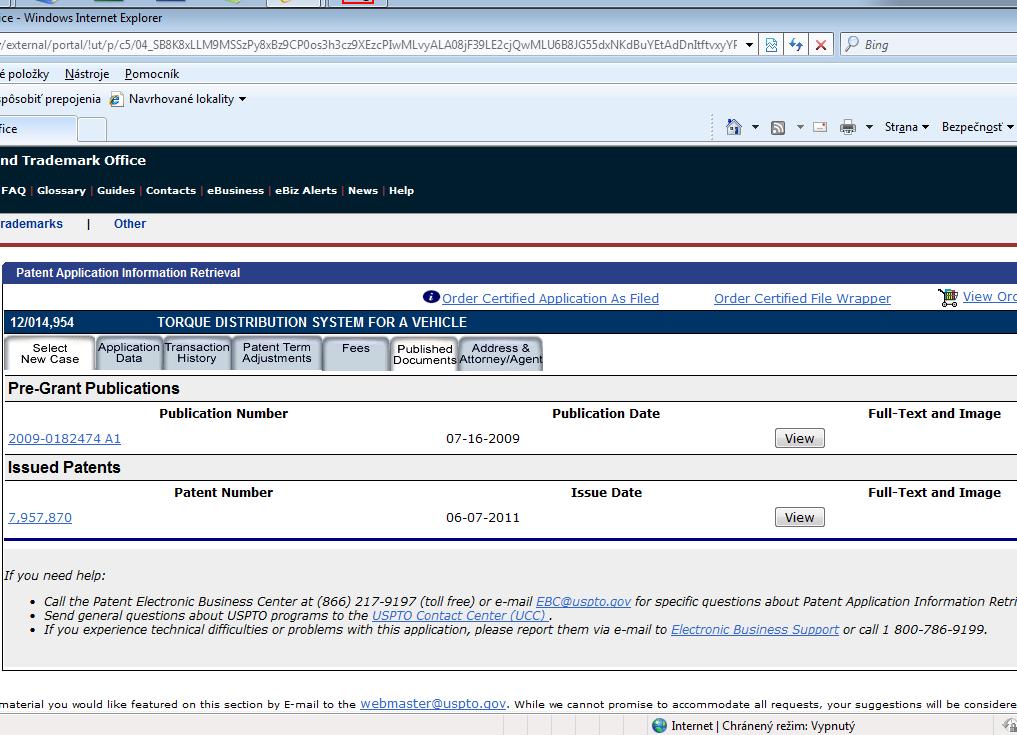Click the Electronic Business Support link

point(754,629)
